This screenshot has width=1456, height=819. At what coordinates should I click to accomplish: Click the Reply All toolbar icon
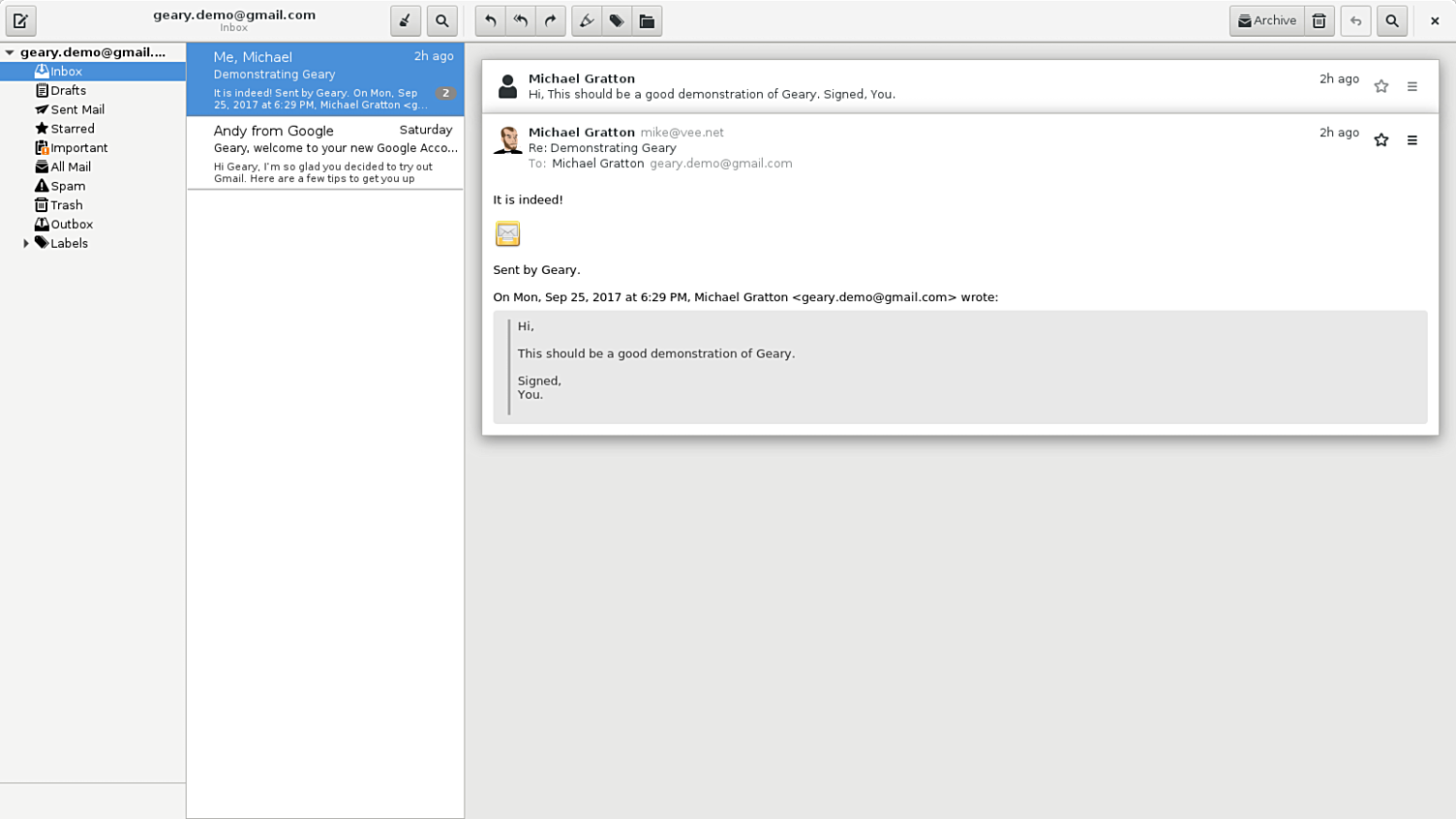(521, 21)
